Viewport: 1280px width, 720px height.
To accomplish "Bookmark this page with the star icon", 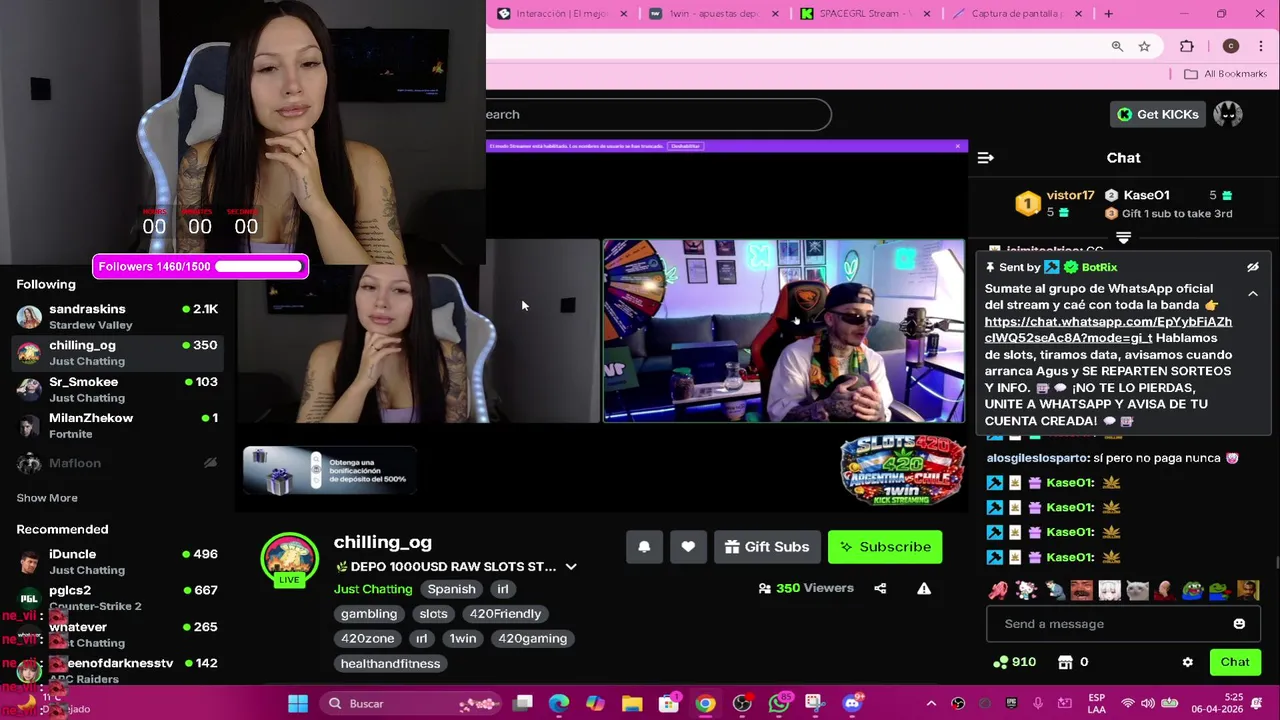I will (1144, 46).
